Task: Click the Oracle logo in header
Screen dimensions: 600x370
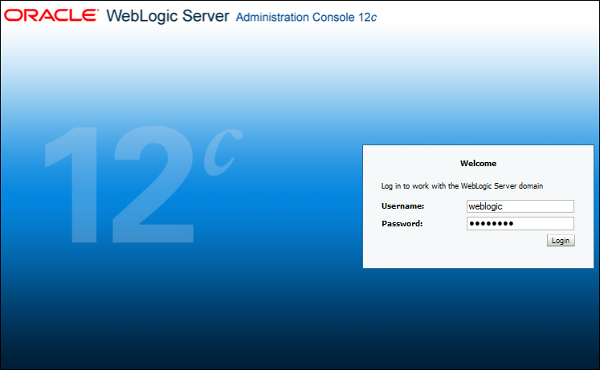Action: (x=51, y=15)
